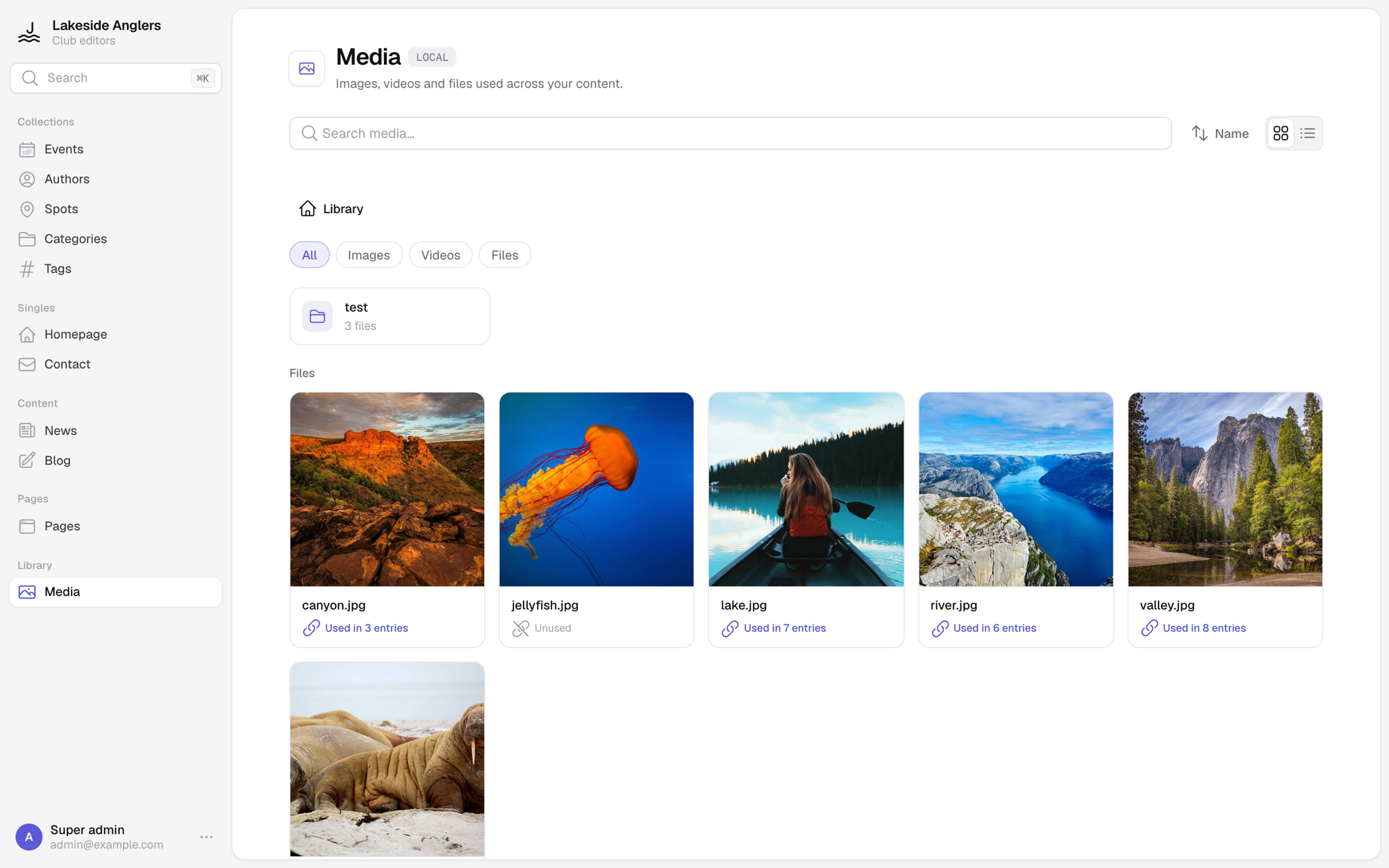Open the valley.jpg thumbnail

click(x=1225, y=490)
